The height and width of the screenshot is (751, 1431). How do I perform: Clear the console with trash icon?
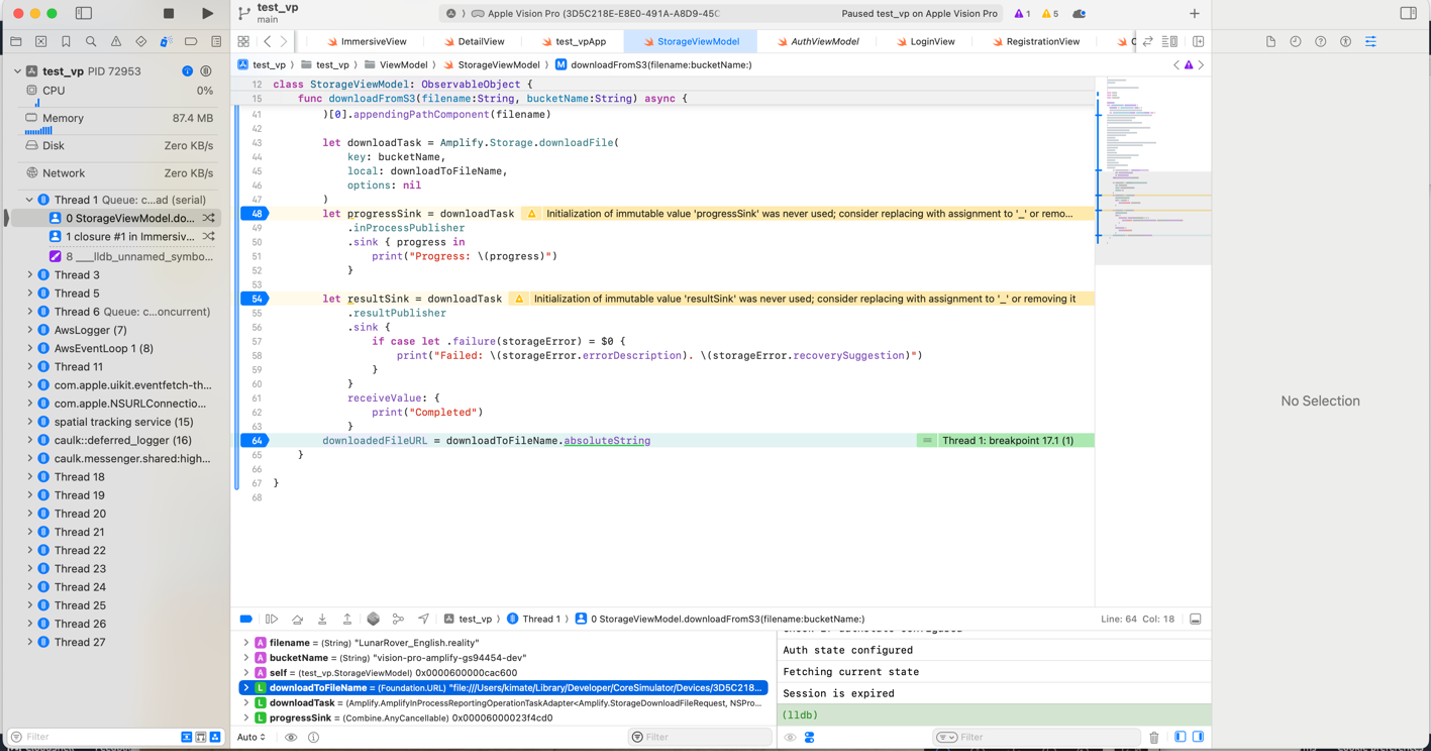(1154, 737)
